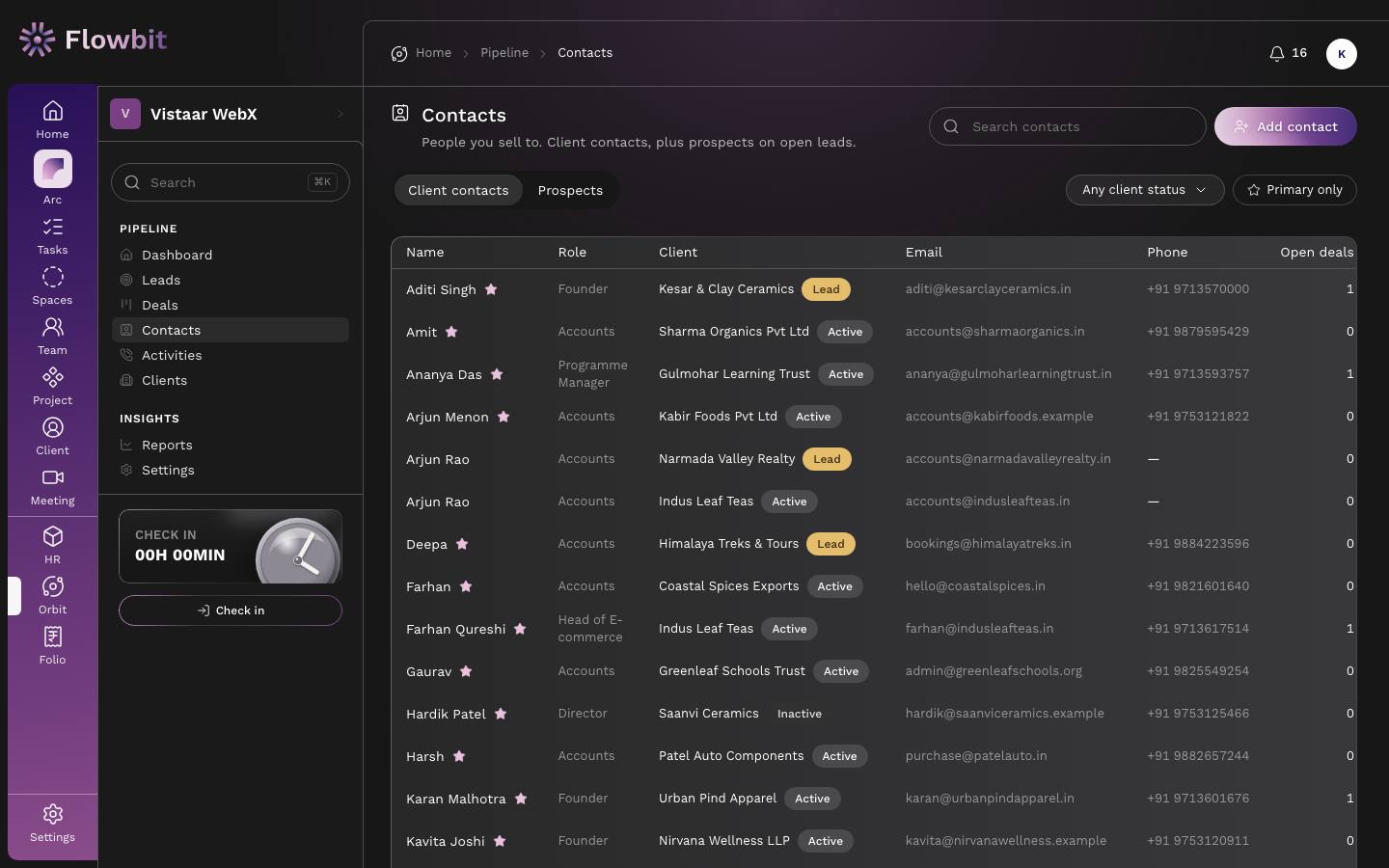Screen dimensions: 1389x868
Task: Toggle the primary star for Farhan Qureshi
Action: click(x=520, y=629)
